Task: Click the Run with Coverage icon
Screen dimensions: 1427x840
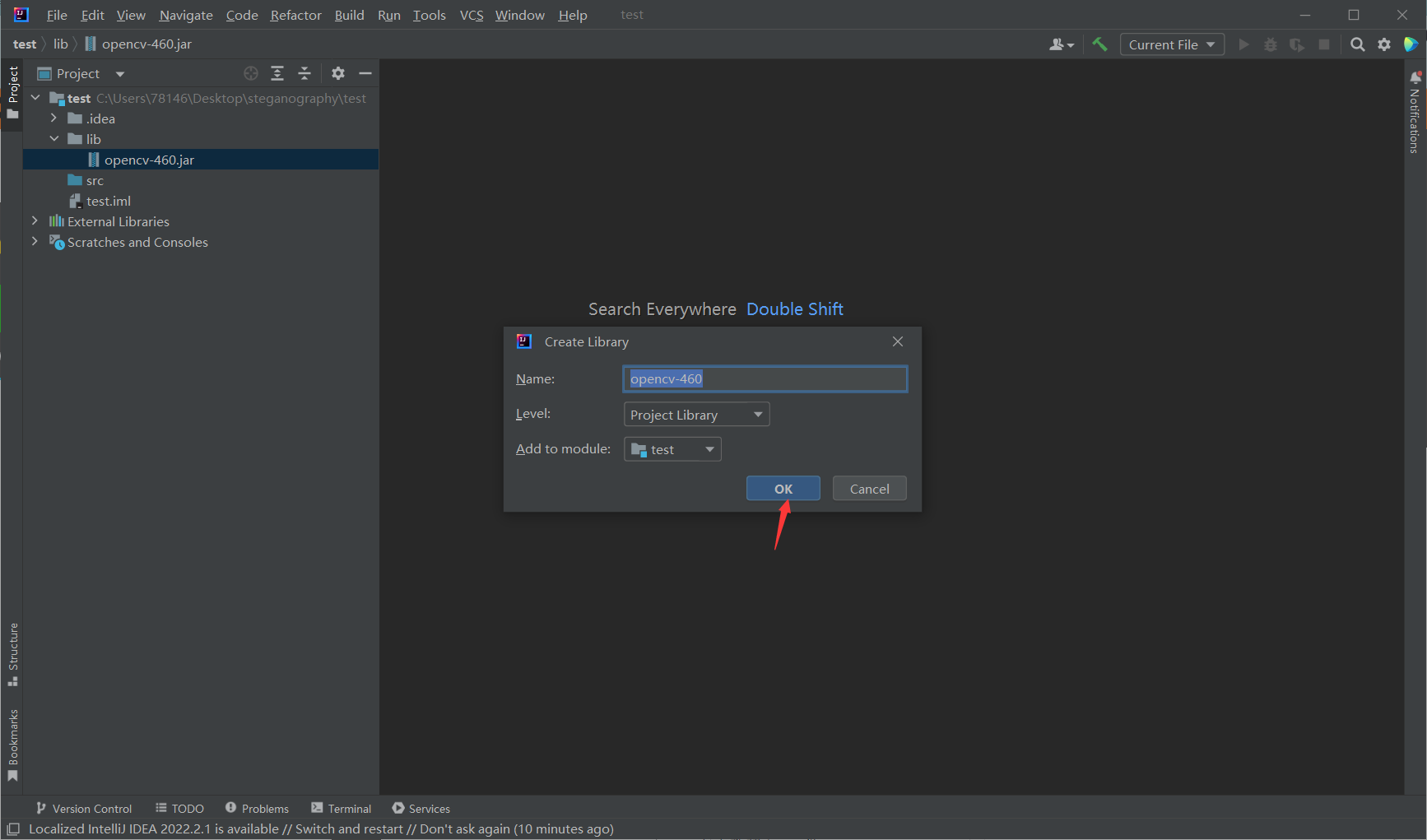Action: click(x=1297, y=44)
